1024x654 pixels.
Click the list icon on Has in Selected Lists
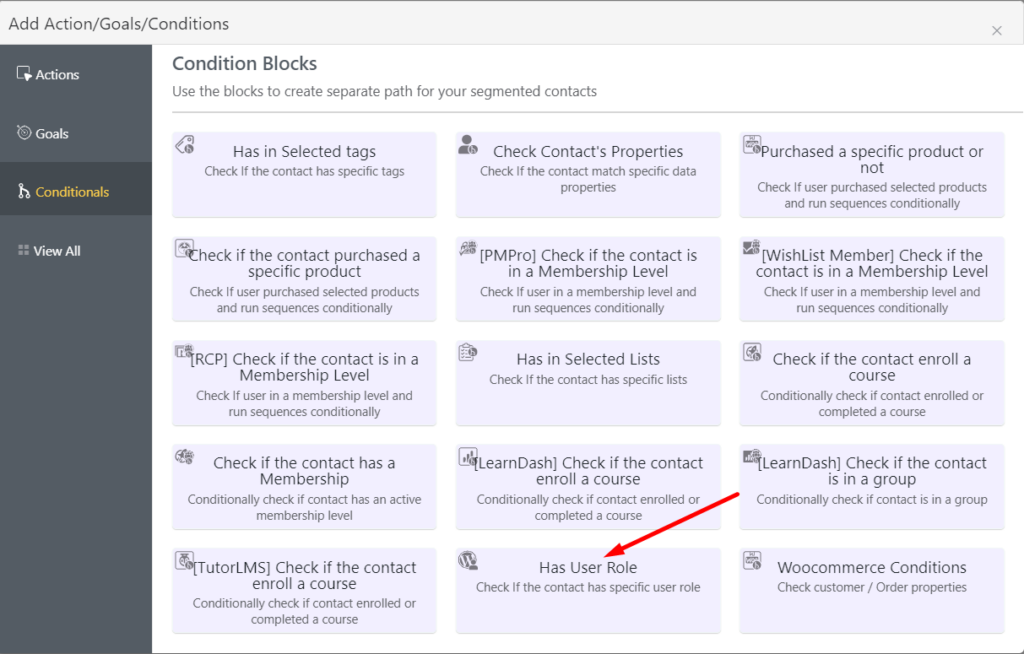[468, 352]
